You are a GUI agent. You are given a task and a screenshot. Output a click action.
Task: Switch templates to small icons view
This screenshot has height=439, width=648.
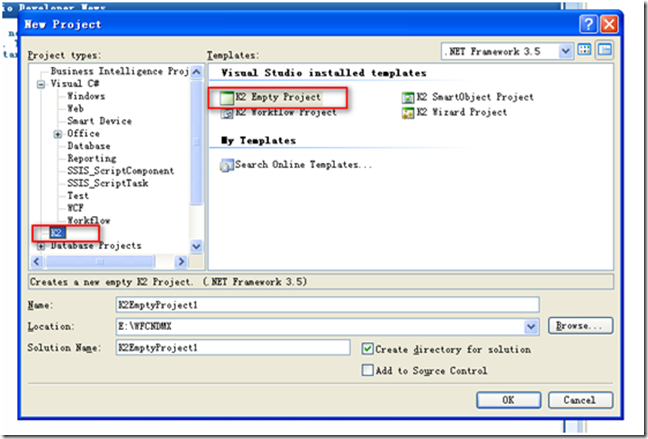pyautogui.click(x=605, y=50)
